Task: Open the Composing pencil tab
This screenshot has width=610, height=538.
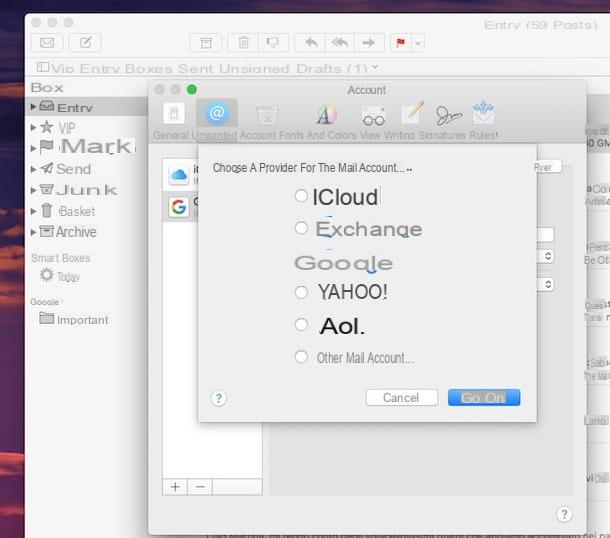Action: 412,113
